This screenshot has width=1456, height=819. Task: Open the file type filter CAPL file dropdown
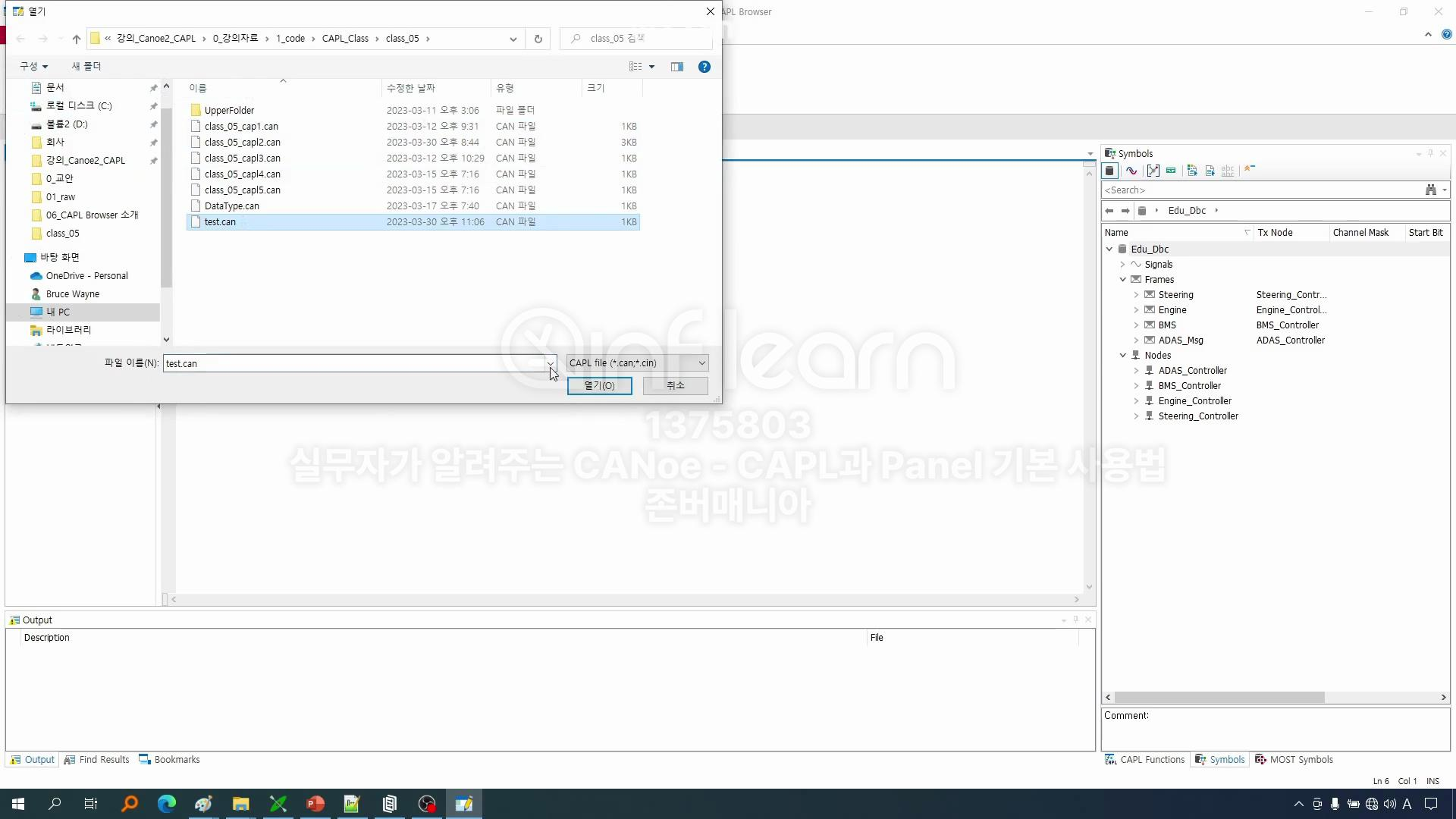(x=638, y=363)
